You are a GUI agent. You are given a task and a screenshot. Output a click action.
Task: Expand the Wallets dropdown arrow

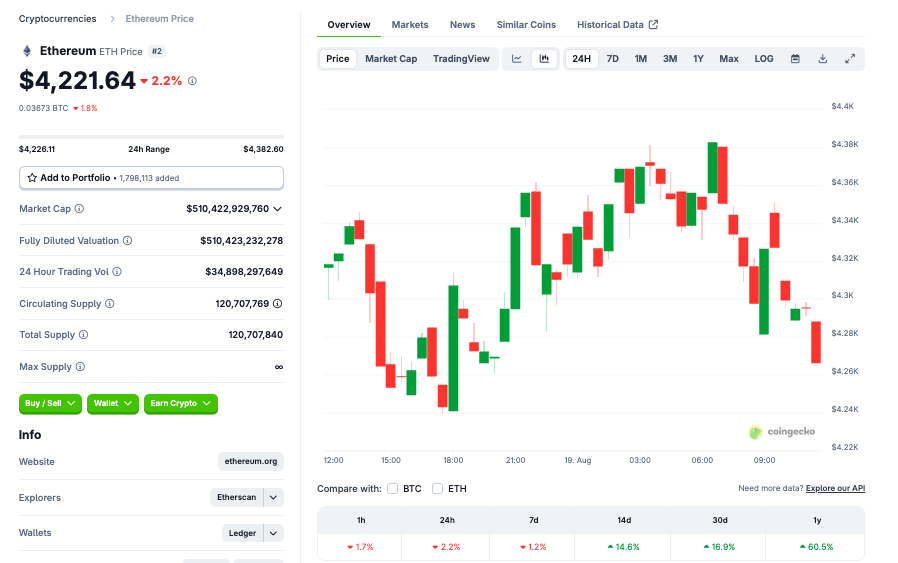pos(274,533)
